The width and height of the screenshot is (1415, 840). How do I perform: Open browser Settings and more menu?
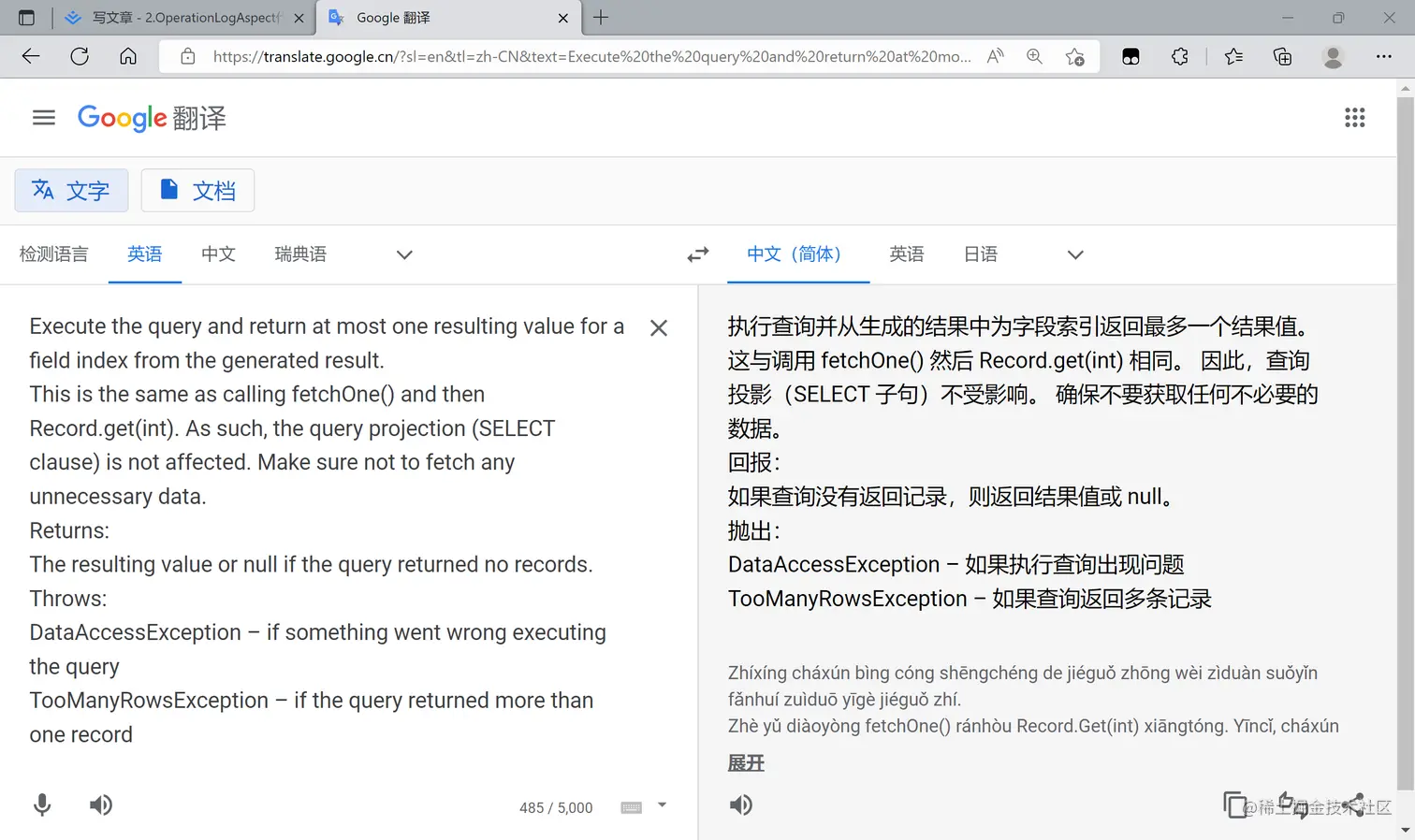point(1383,56)
